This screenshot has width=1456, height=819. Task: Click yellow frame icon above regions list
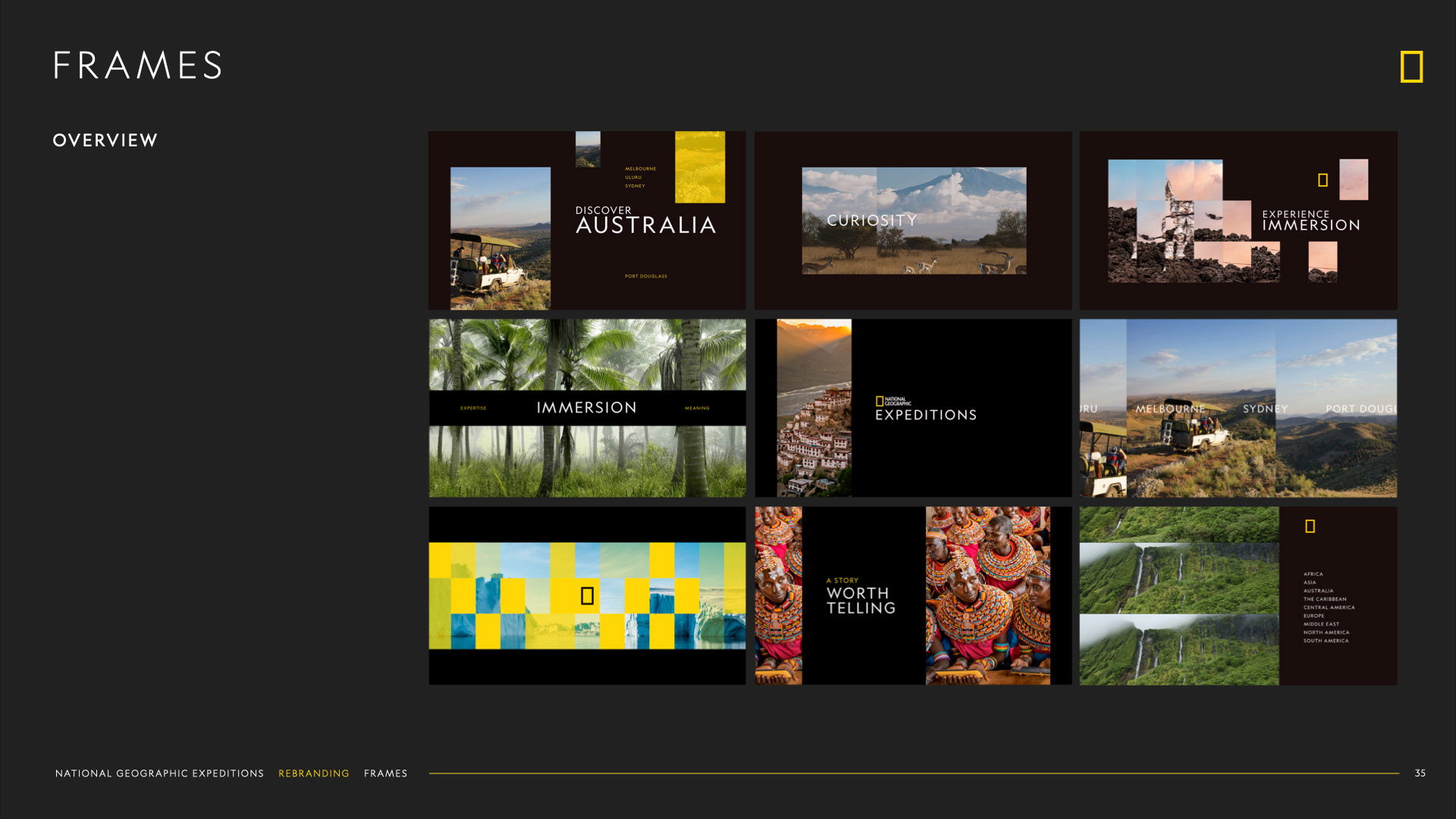[x=1310, y=526]
